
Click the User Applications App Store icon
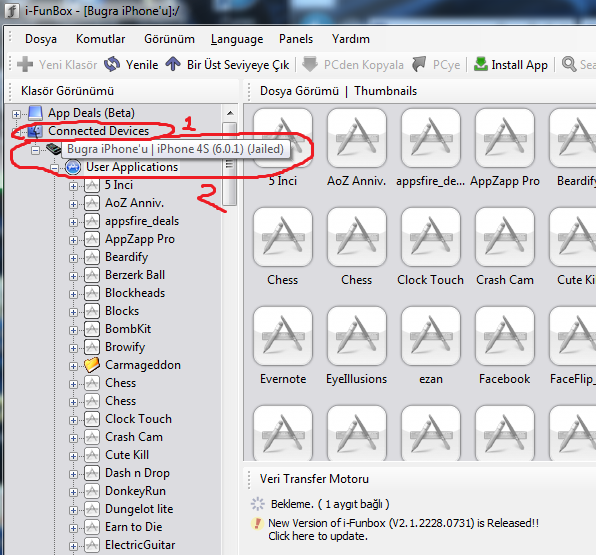tap(73, 167)
